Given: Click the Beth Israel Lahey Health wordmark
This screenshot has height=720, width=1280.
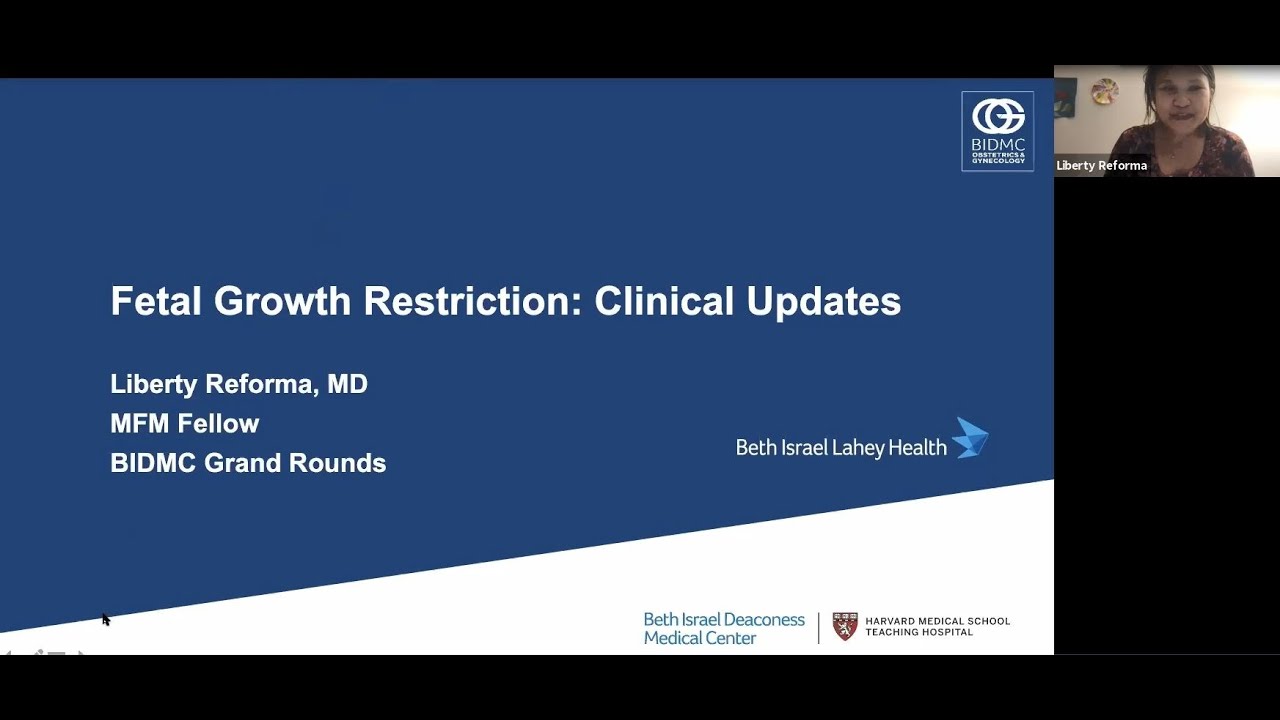Looking at the screenshot, I should click(841, 448).
